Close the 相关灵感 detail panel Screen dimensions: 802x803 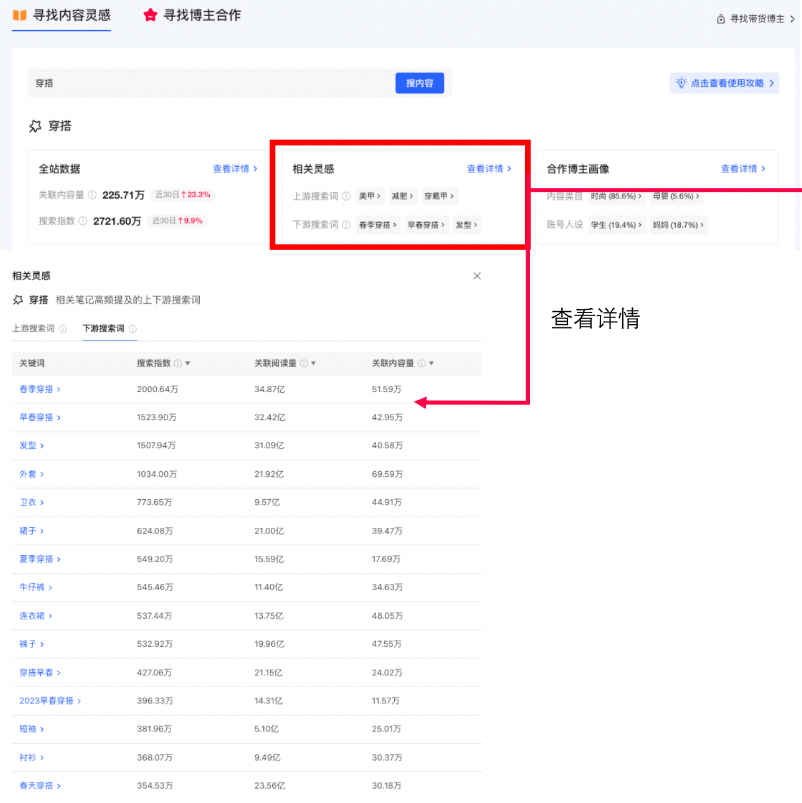[x=477, y=276]
